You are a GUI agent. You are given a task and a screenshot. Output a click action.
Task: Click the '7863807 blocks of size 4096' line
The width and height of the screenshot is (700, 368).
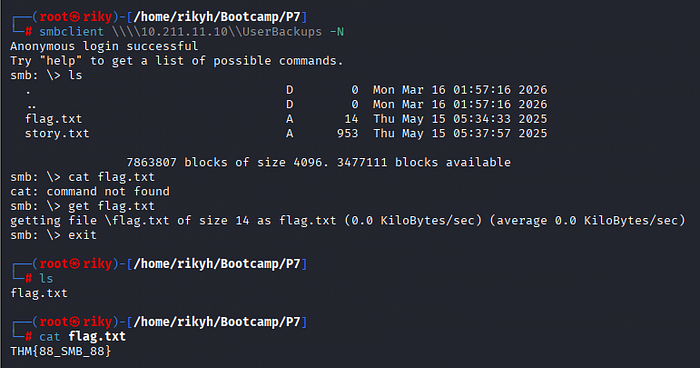(x=318, y=162)
